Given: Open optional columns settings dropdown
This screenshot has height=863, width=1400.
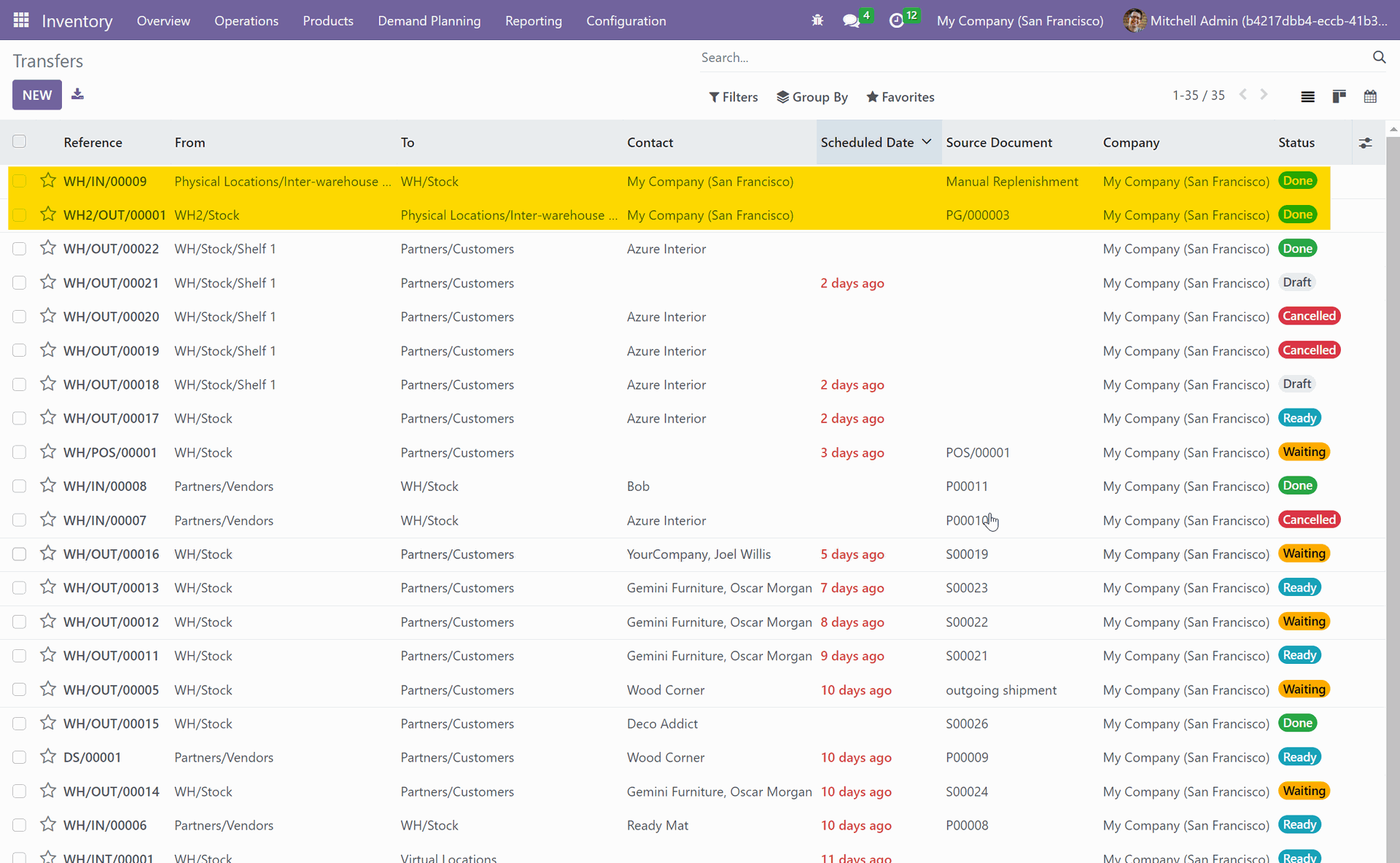Looking at the screenshot, I should [1365, 143].
